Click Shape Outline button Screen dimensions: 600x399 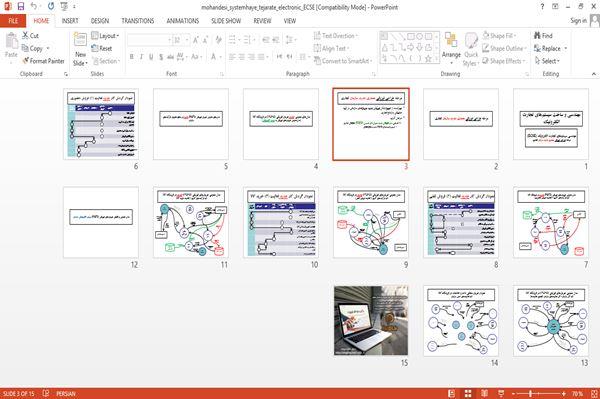tap(504, 48)
